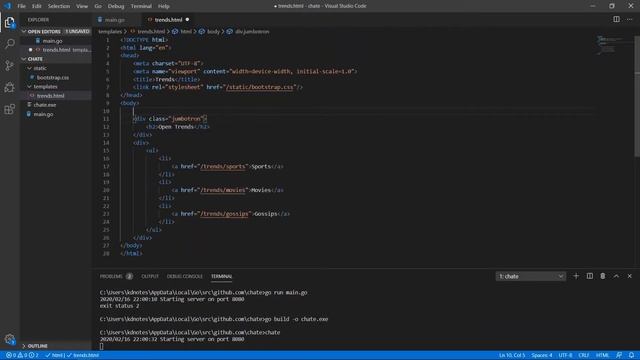Switch to the Output panel tab
Viewport: 640px width, 360px height.
(150, 276)
